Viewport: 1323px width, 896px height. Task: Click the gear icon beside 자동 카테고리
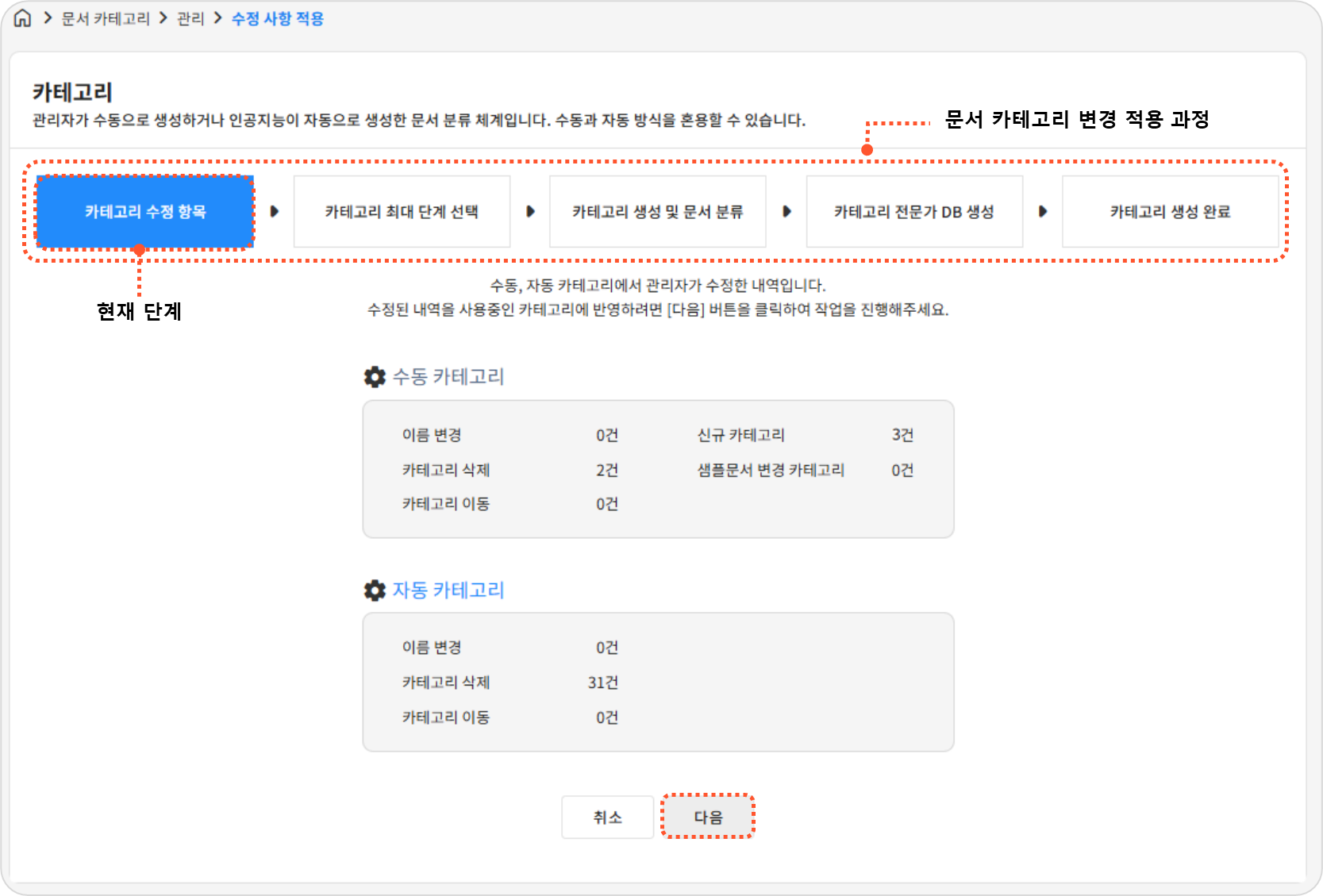pos(375,590)
